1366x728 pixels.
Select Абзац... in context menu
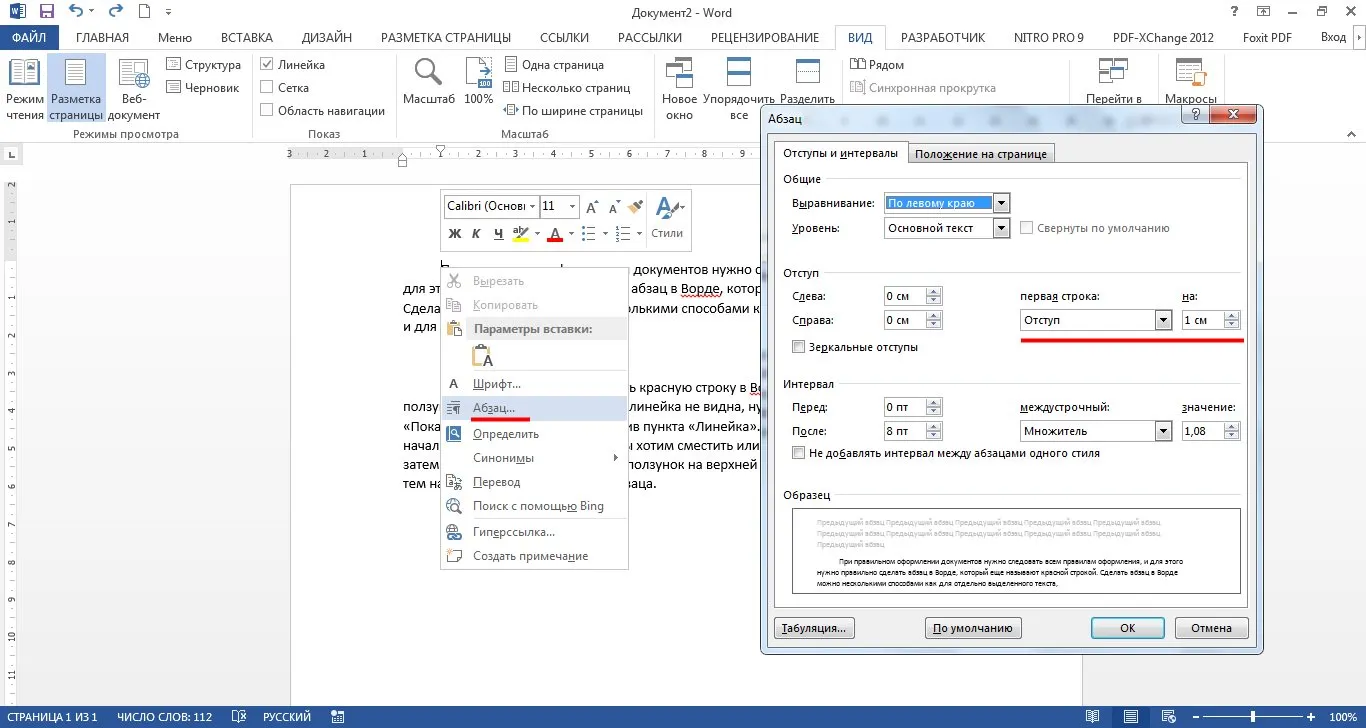[x=534, y=408]
